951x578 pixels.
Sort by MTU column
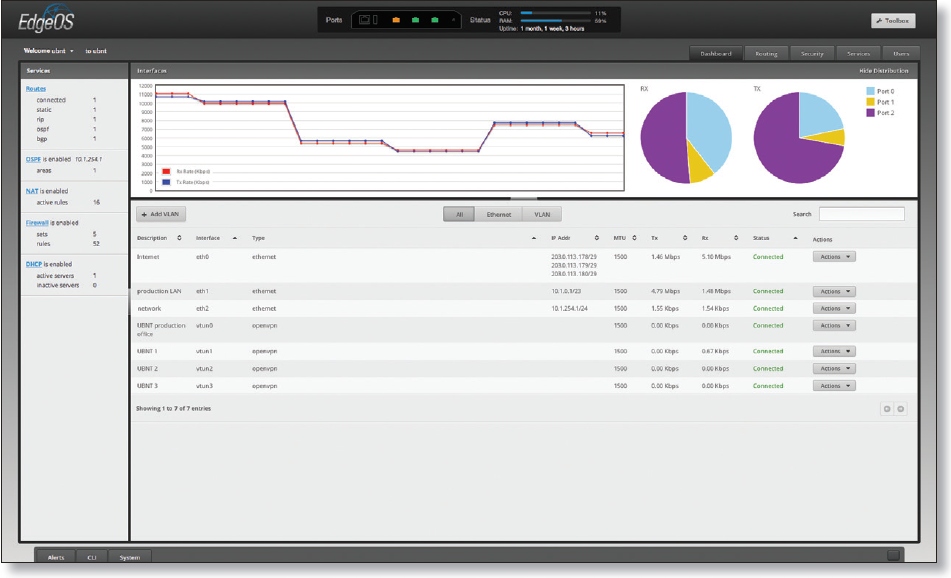pyautogui.click(x=625, y=238)
